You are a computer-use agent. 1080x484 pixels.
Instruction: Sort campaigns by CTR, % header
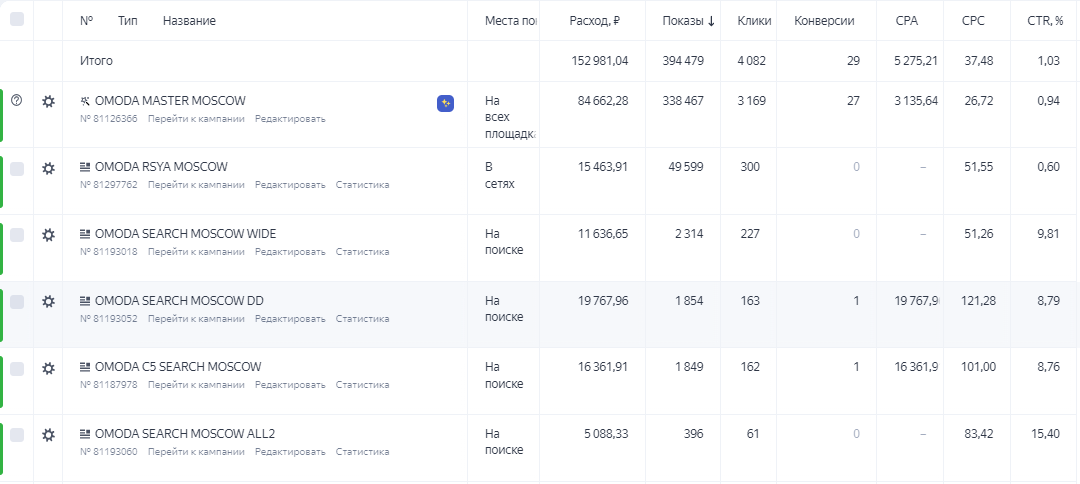[1044, 21]
